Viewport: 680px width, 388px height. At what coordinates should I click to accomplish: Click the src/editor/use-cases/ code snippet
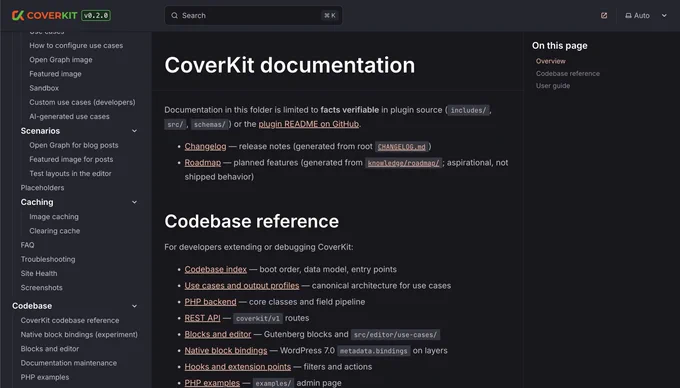point(395,335)
